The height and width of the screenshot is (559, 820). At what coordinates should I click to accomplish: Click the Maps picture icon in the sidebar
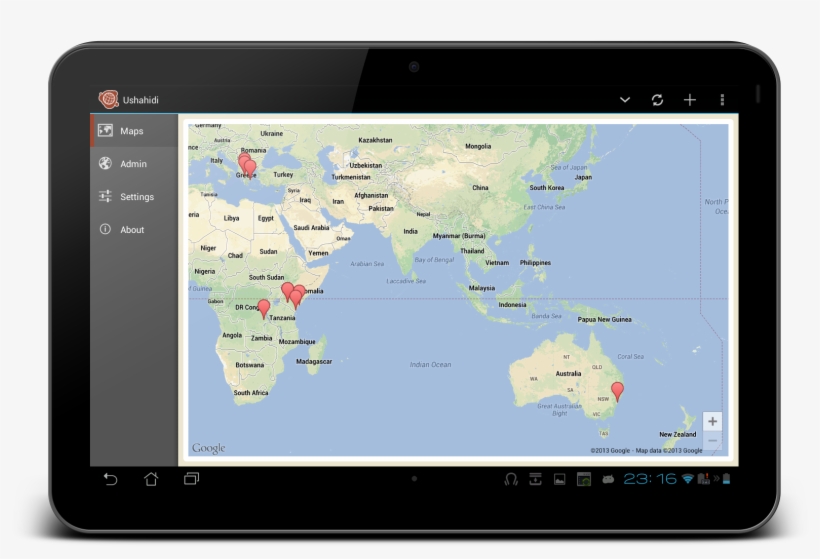coord(105,130)
